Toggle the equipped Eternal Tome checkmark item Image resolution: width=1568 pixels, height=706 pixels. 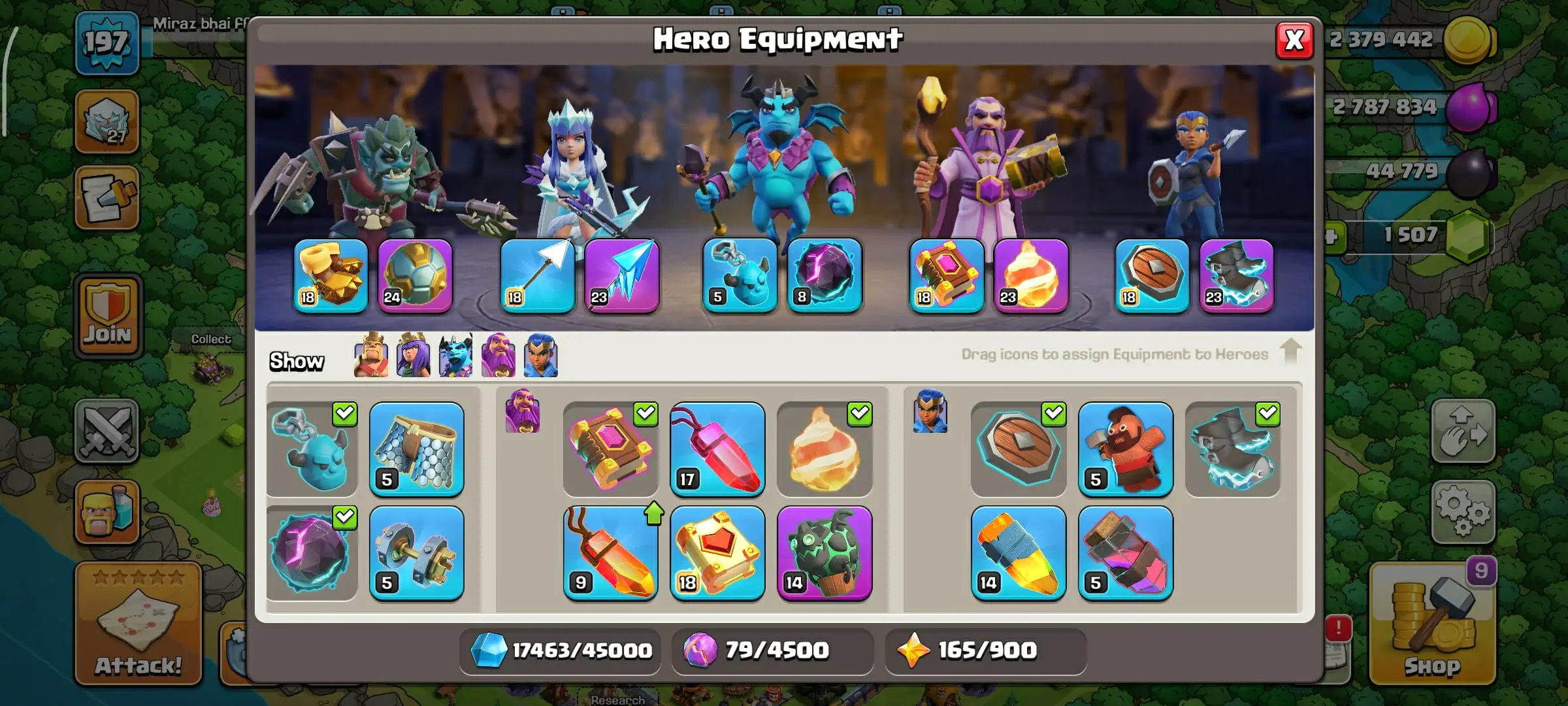click(x=610, y=449)
